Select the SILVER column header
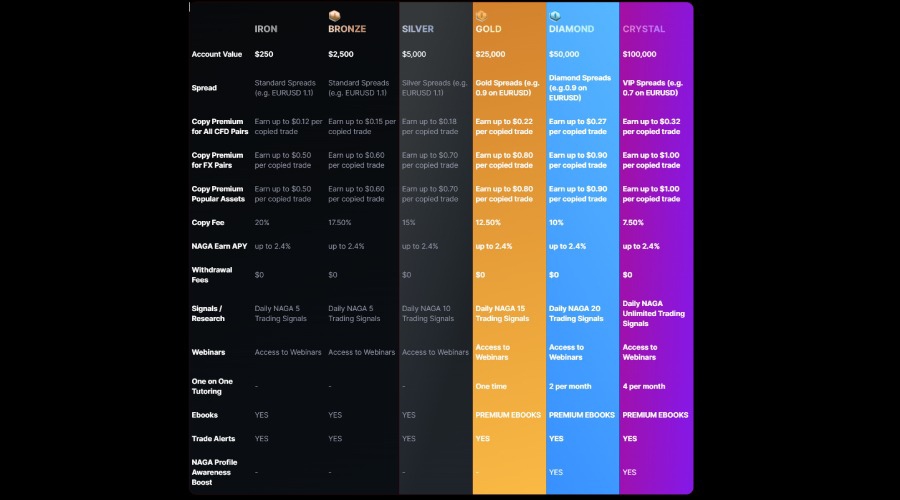 pyautogui.click(x=417, y=29)
